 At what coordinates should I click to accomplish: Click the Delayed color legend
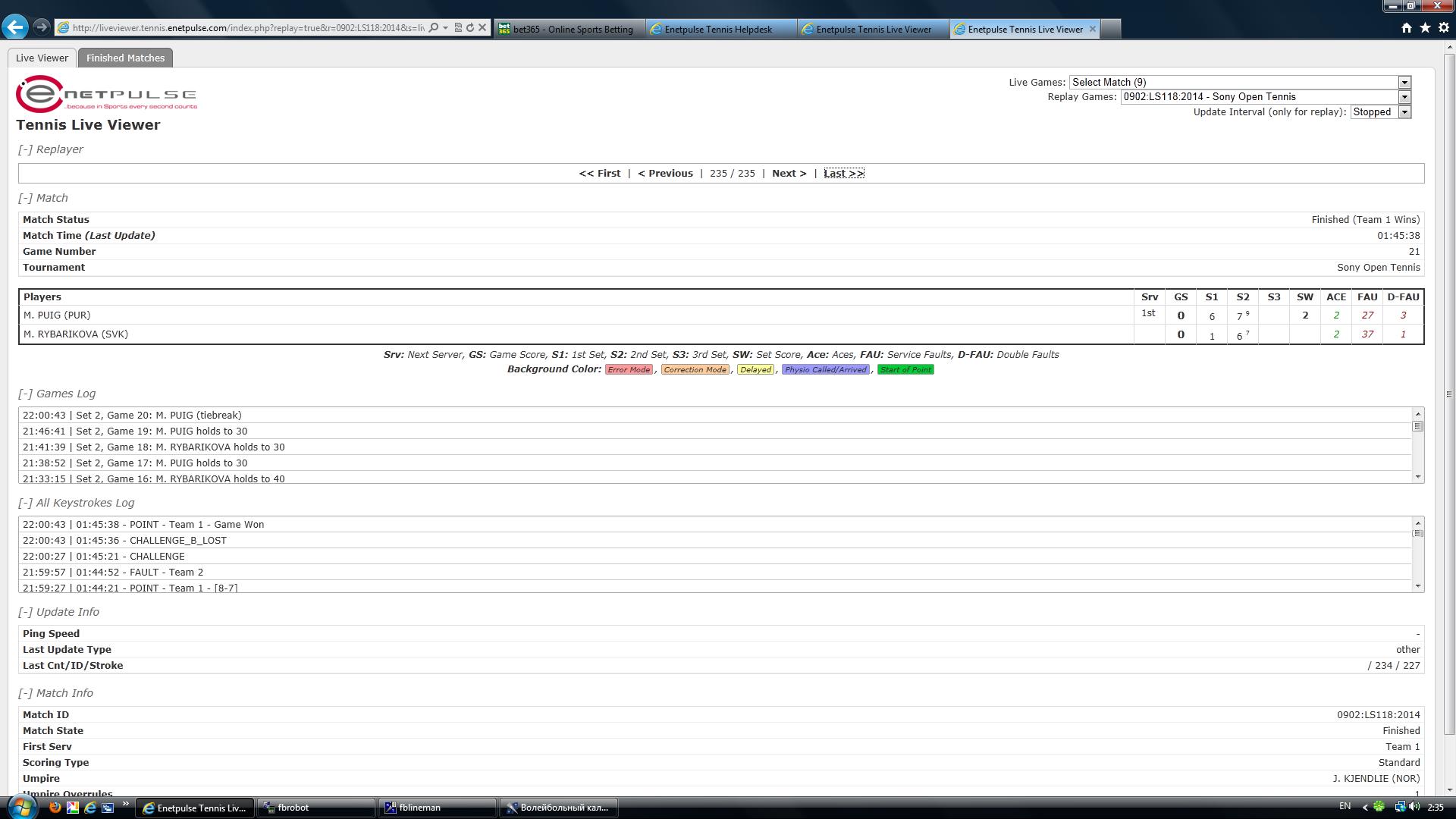(x=755, y=369)
